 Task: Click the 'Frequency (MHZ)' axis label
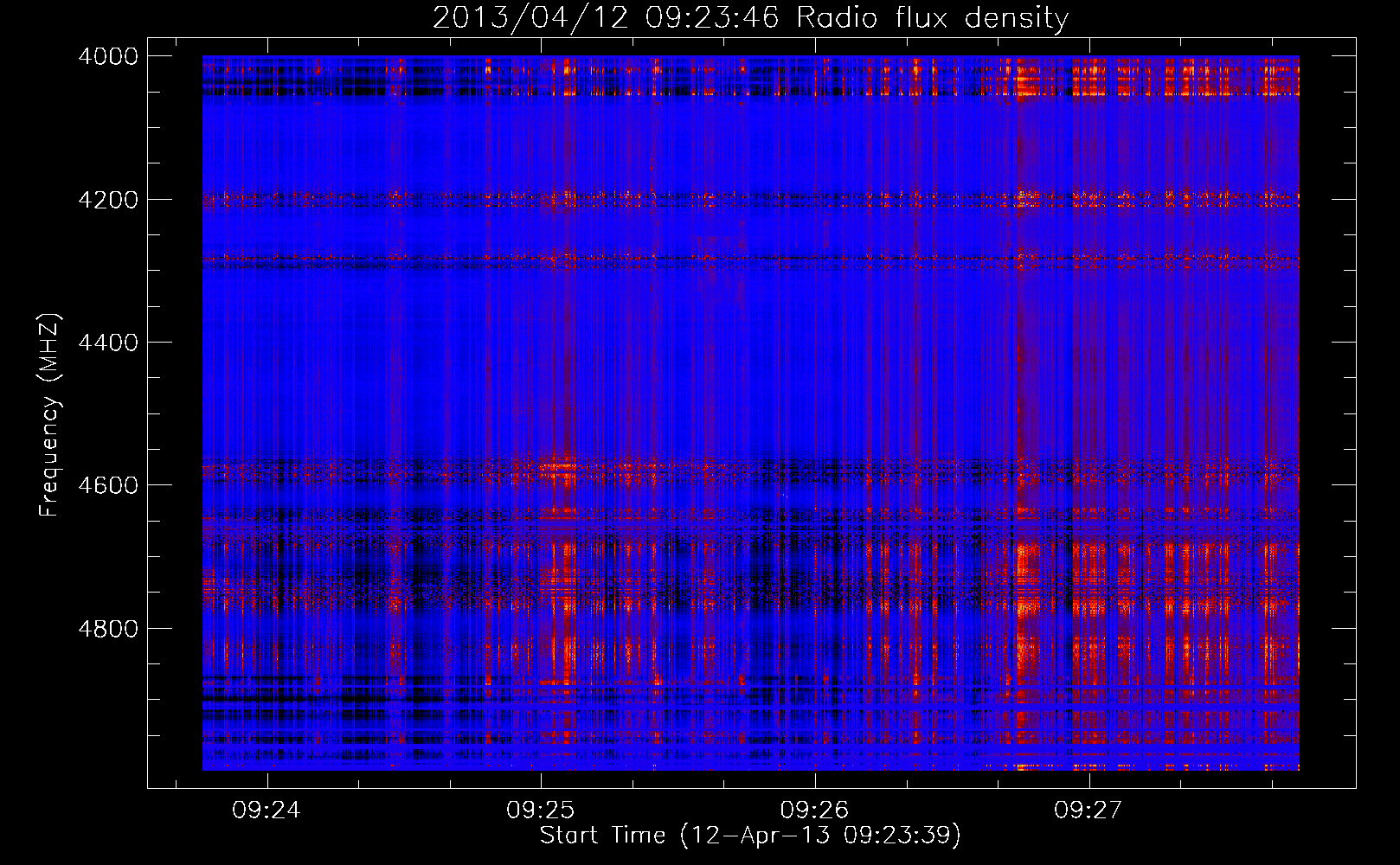[49, 415]
